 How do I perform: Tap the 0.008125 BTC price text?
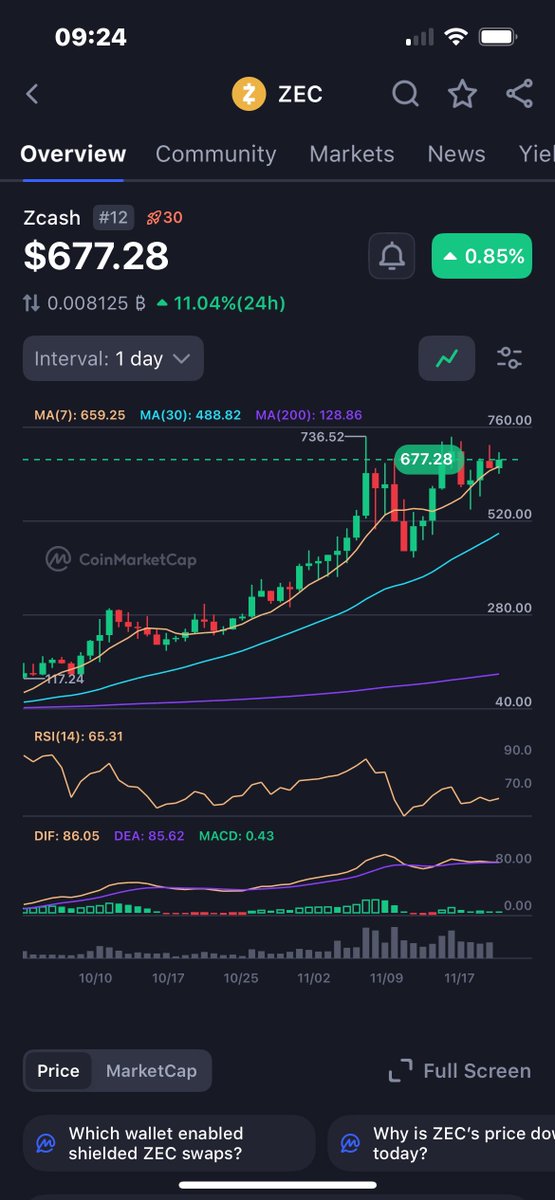[98, 302]
